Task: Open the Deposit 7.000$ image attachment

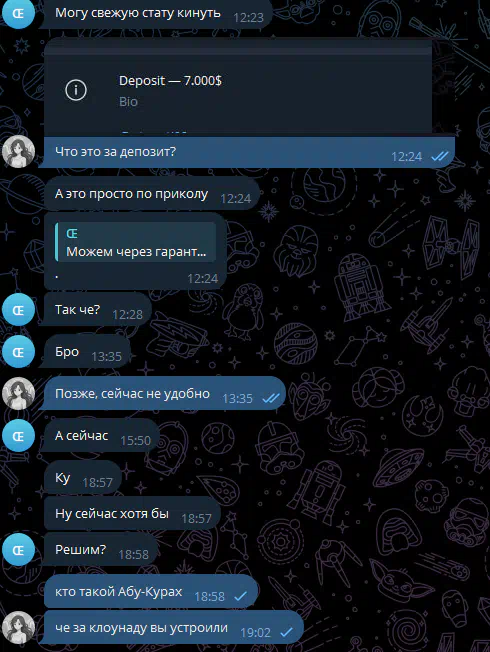Action: (238, 87)
